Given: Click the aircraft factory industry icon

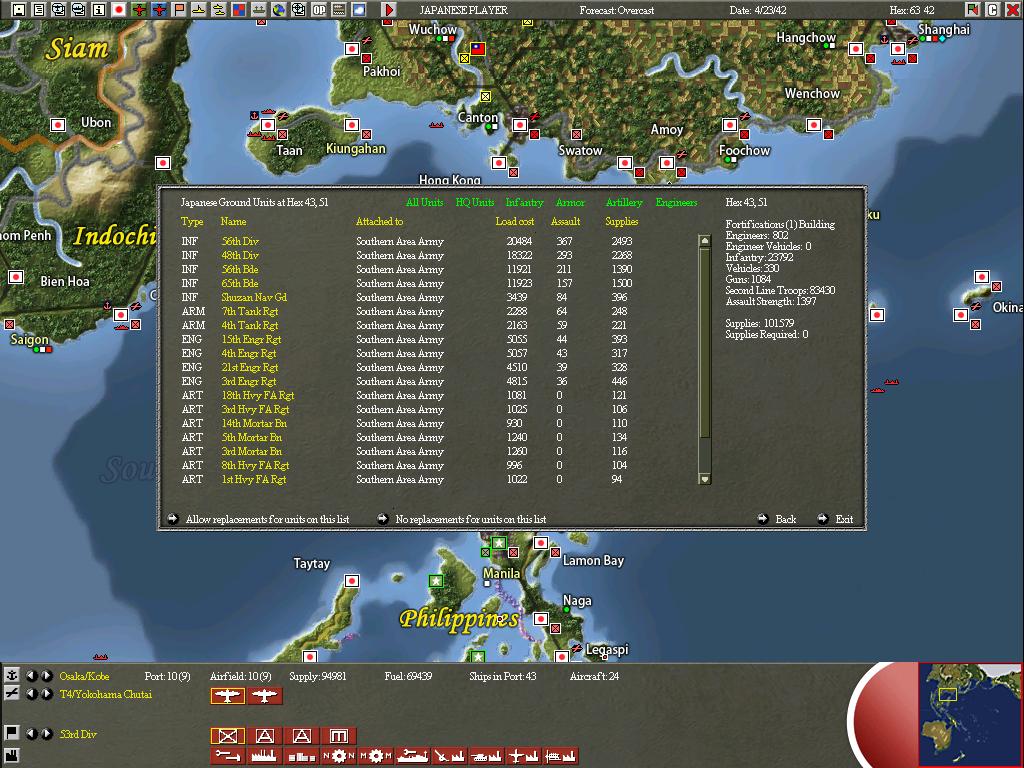Looking at the screenshot, I should (x=524, y=756).
